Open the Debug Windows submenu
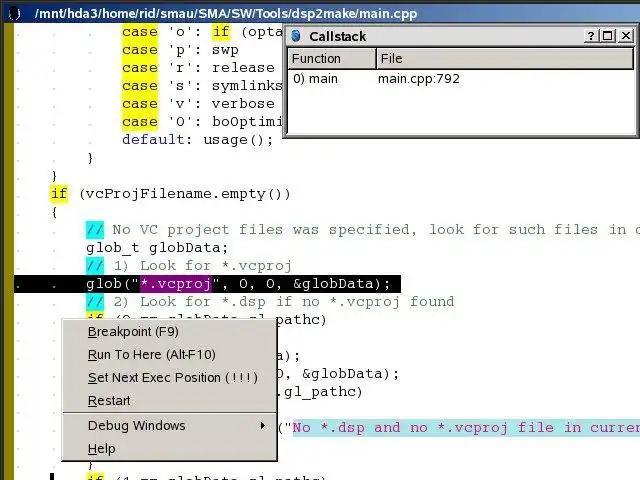Screen dimensions: 640x480 (169, 426)
